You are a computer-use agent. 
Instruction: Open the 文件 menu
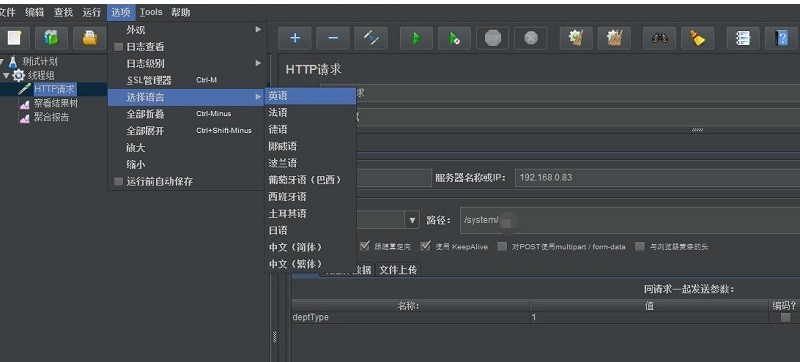(7, 12)
